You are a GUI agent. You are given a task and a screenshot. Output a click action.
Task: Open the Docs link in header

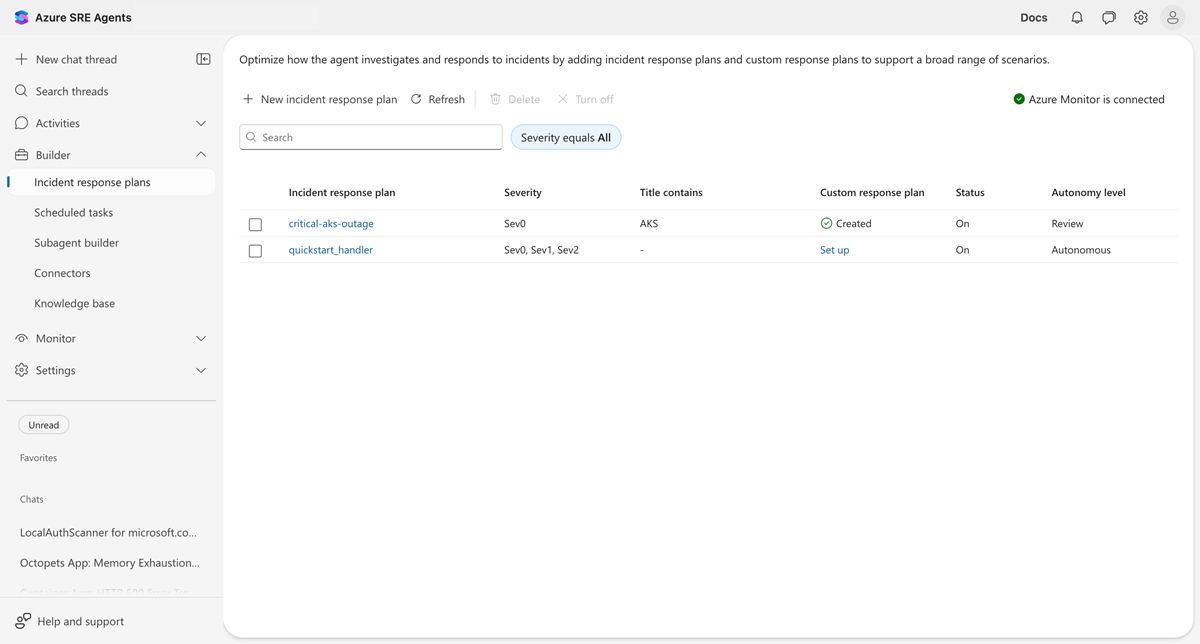[1034, 18]
